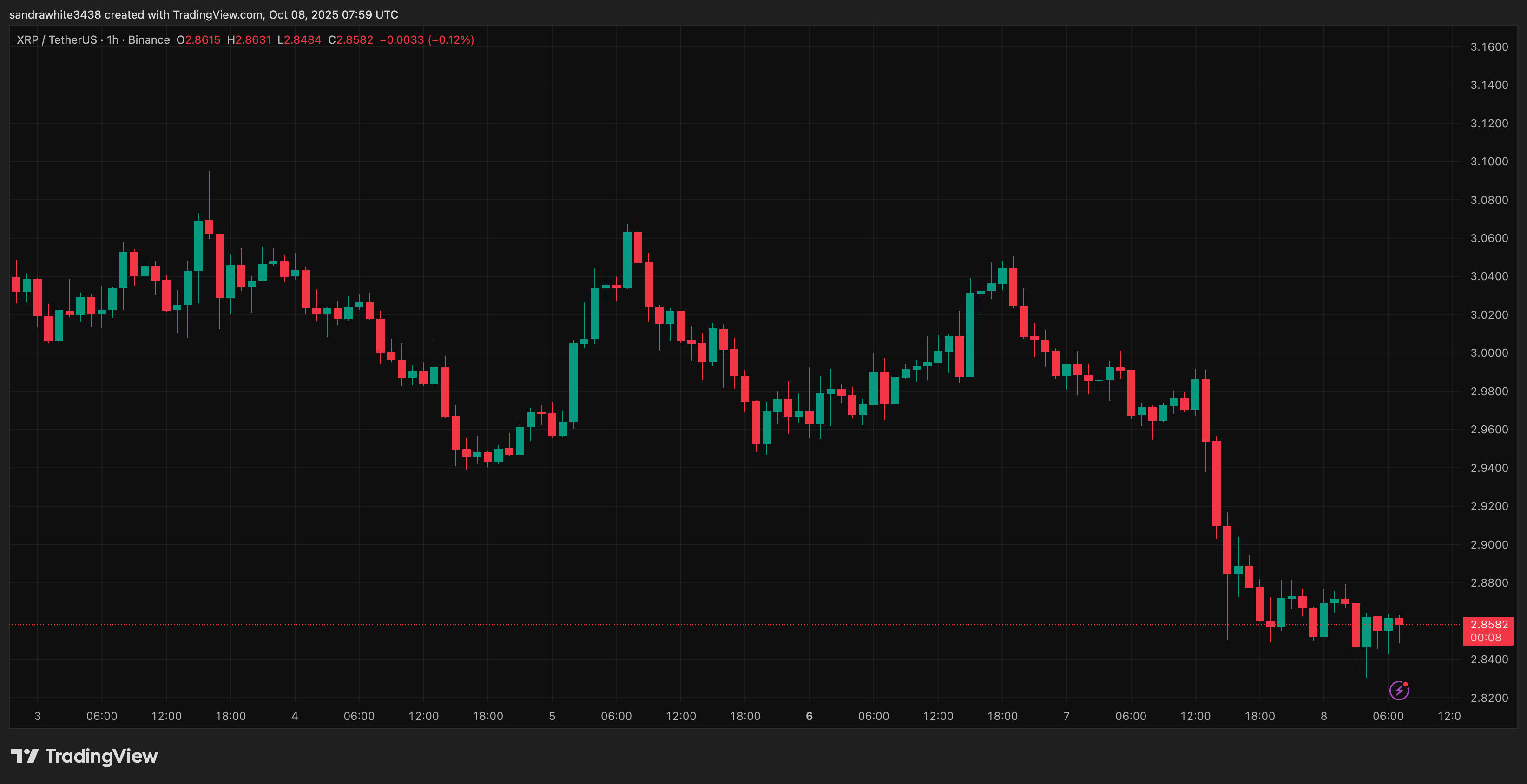Click the TradingView logo mark at bottom-left

[x=25, y=756]
